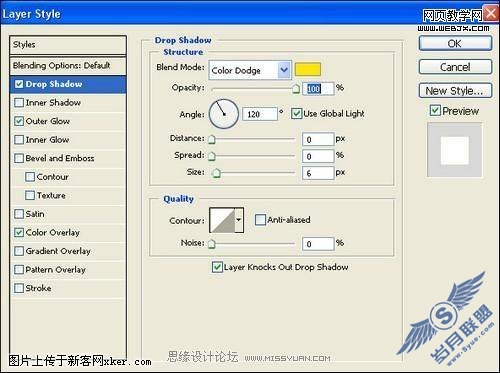Click the Size slider handle
This screenshot has height=373, width=500.
click(x=217, y=173)
